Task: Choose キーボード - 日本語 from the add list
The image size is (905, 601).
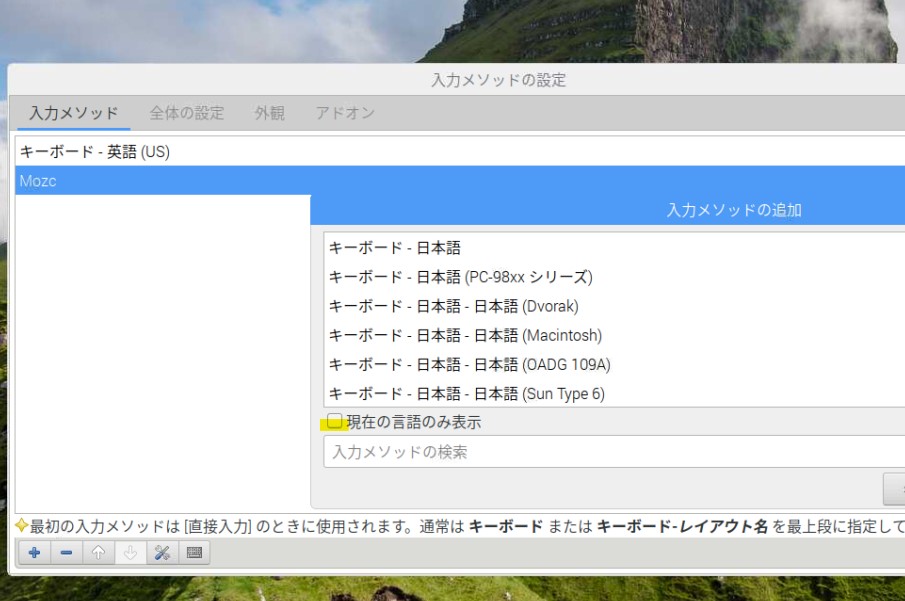Action: pos(395,248)
